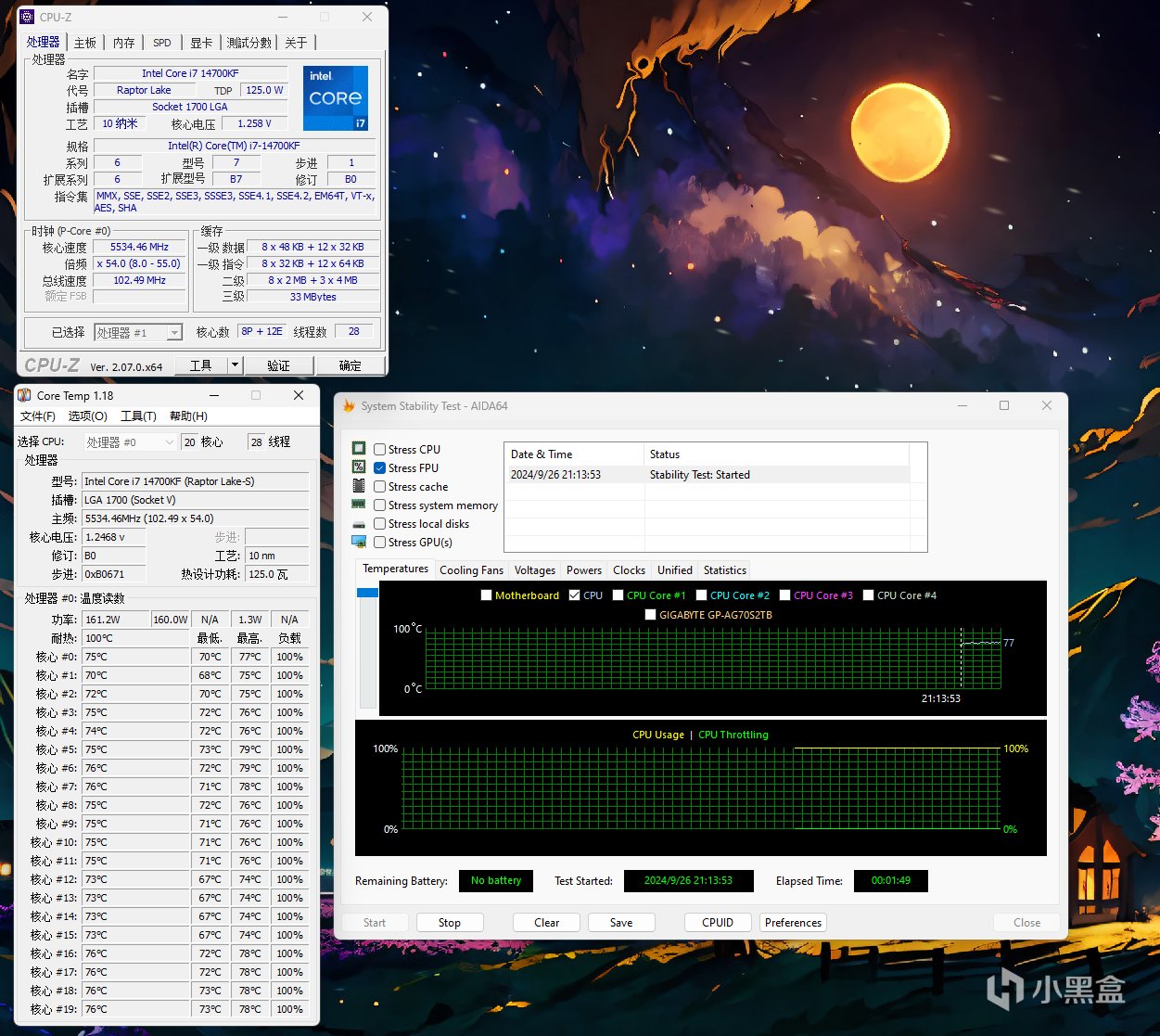Expand the Core Temp CPU selector dropdown
1160x1036 pixels.
[169, 442]
